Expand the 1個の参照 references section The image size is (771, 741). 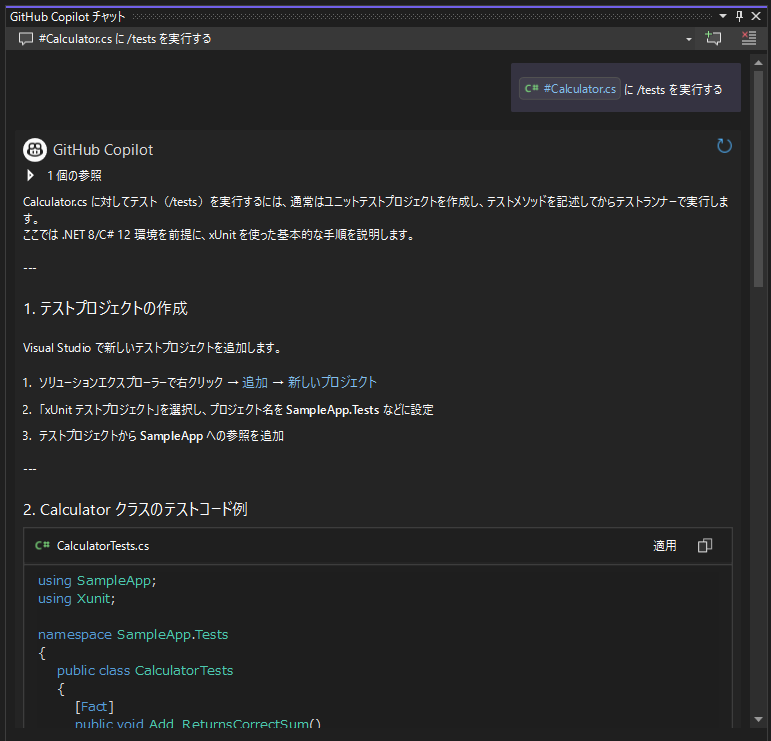(30, 175)
